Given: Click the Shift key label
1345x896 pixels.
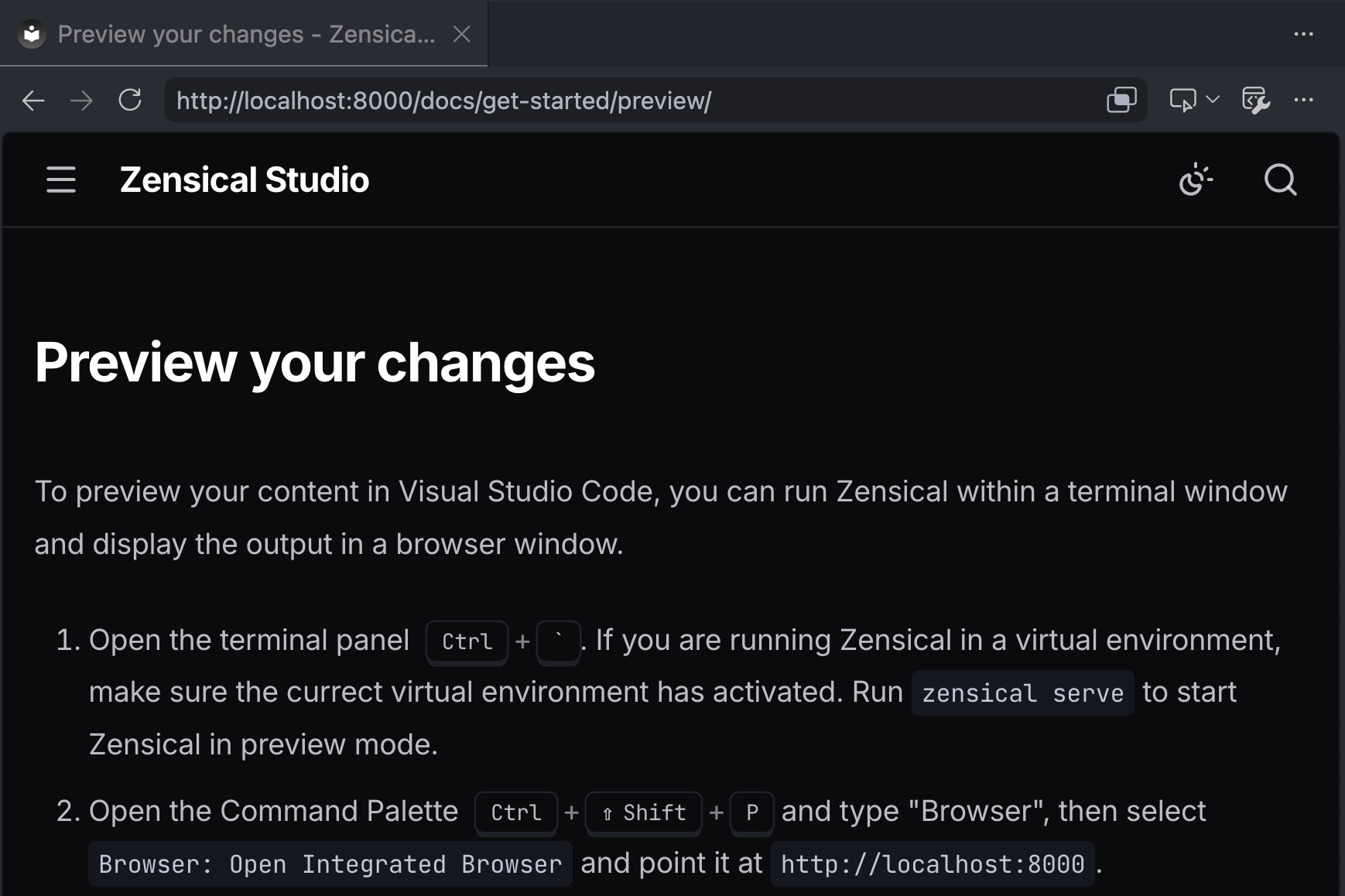Looking at the screenshot, I should click(x=644, y=813).
